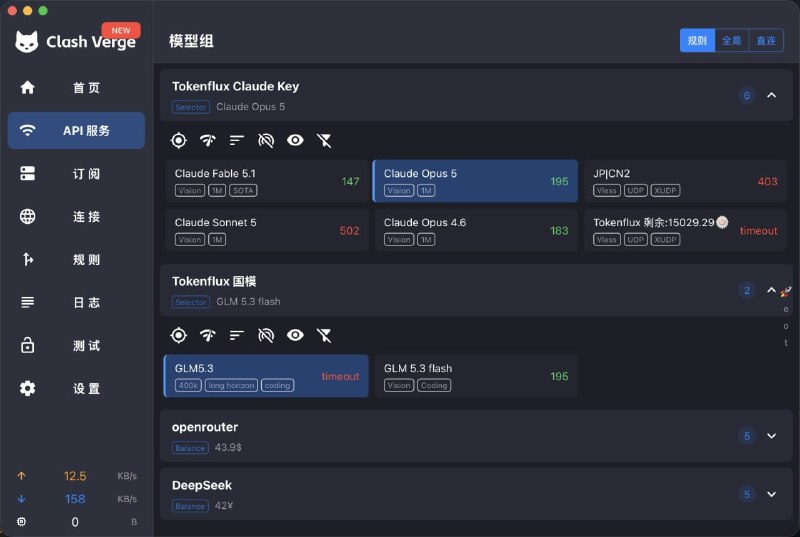Click the Balance tag under openrouter
800x537 pixels.
click(190, 448)
